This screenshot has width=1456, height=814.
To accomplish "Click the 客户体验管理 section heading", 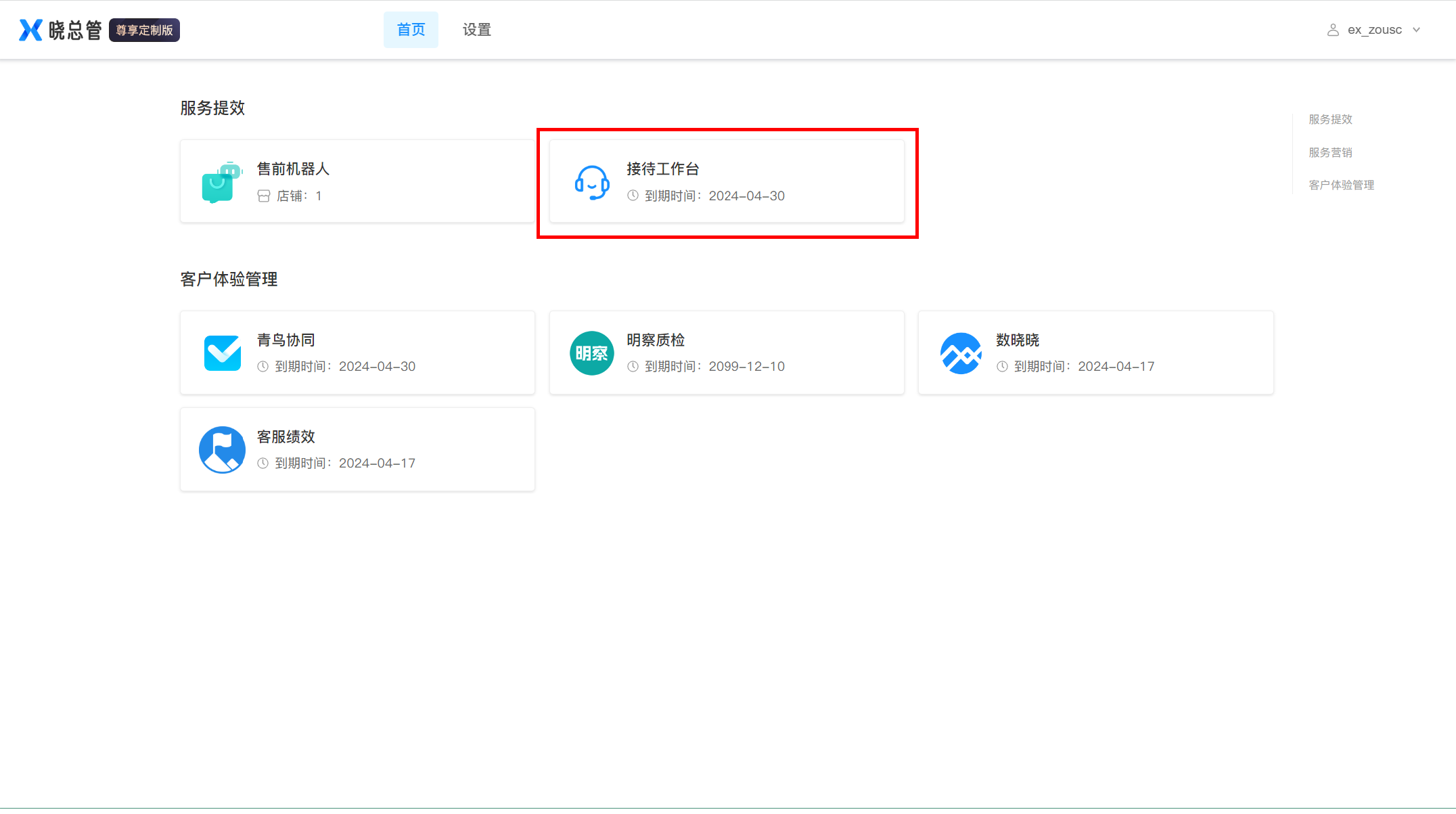I will click(229, 279).
